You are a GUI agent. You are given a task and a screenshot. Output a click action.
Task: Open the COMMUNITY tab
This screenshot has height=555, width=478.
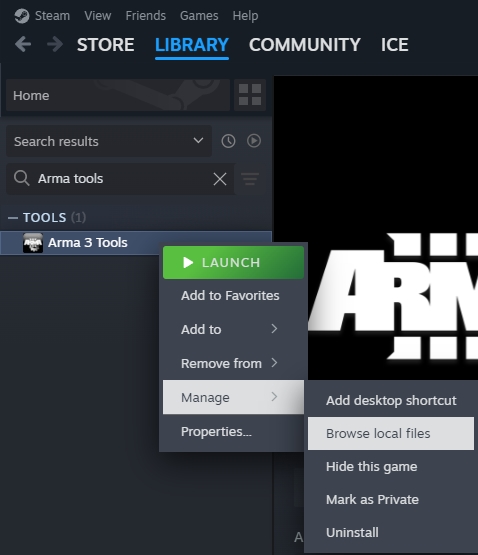click(305, 45)
